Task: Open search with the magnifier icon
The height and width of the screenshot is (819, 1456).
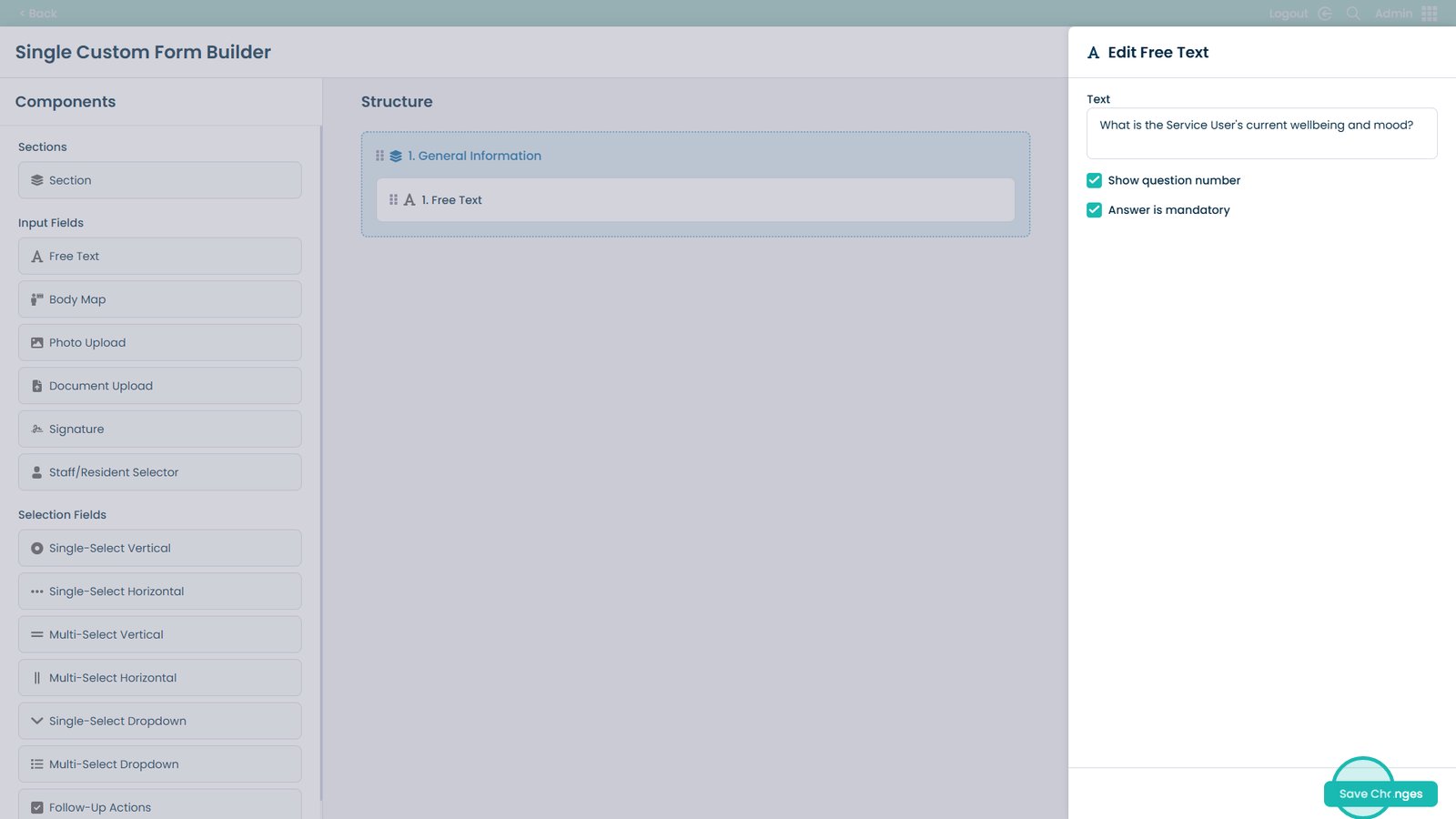Action: (x=1353, y=14)
